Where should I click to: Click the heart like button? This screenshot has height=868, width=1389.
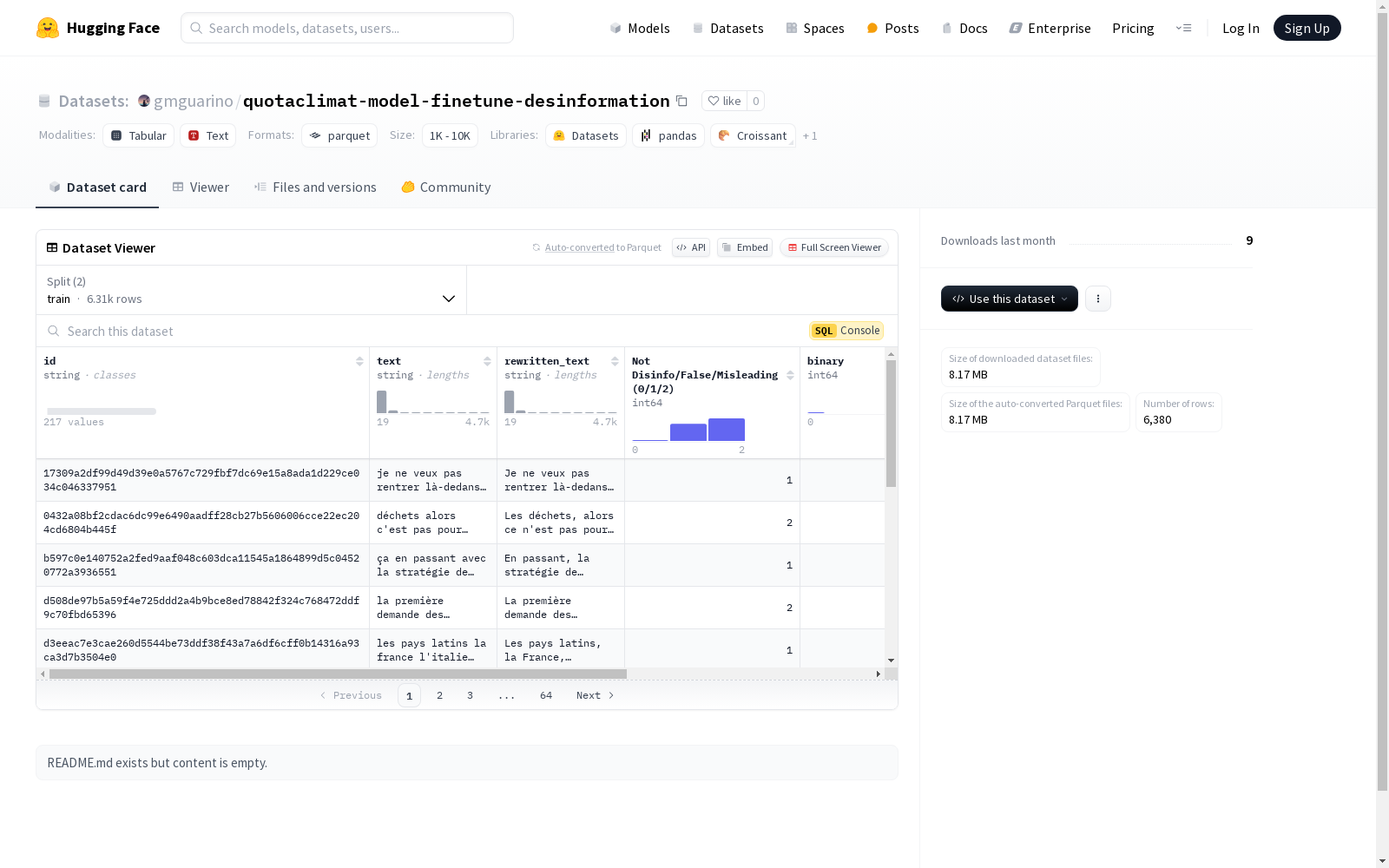point(724,101)
